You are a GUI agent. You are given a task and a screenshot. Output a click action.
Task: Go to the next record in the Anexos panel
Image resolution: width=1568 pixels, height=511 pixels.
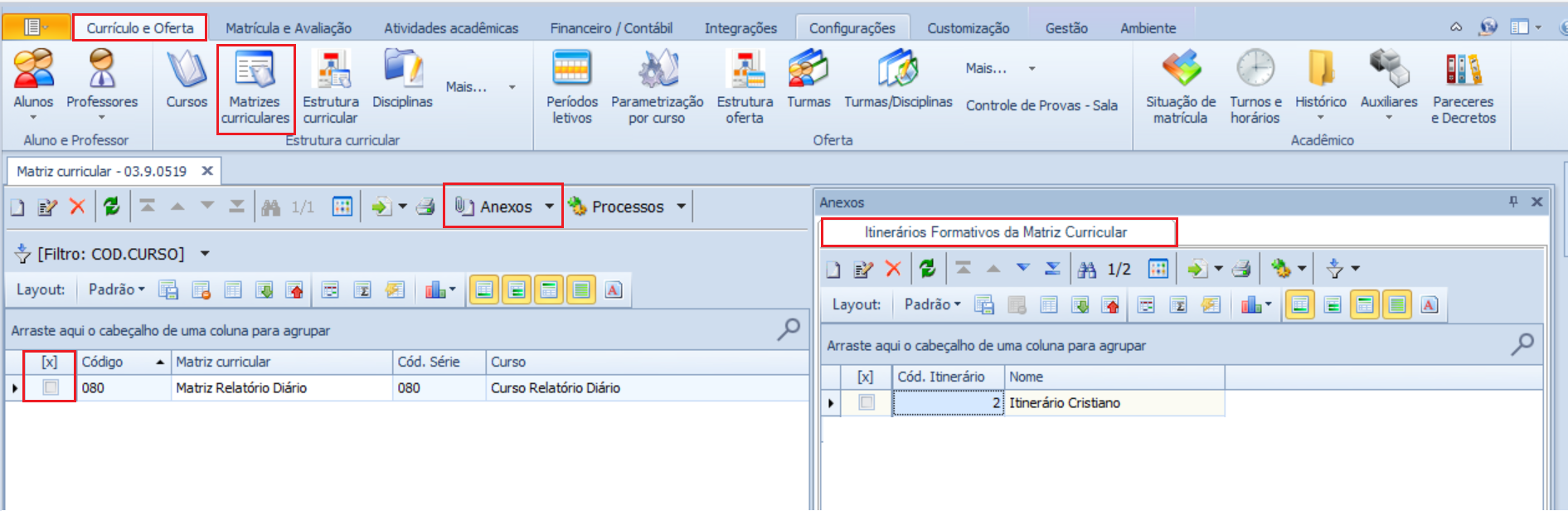pos(1023,268)
